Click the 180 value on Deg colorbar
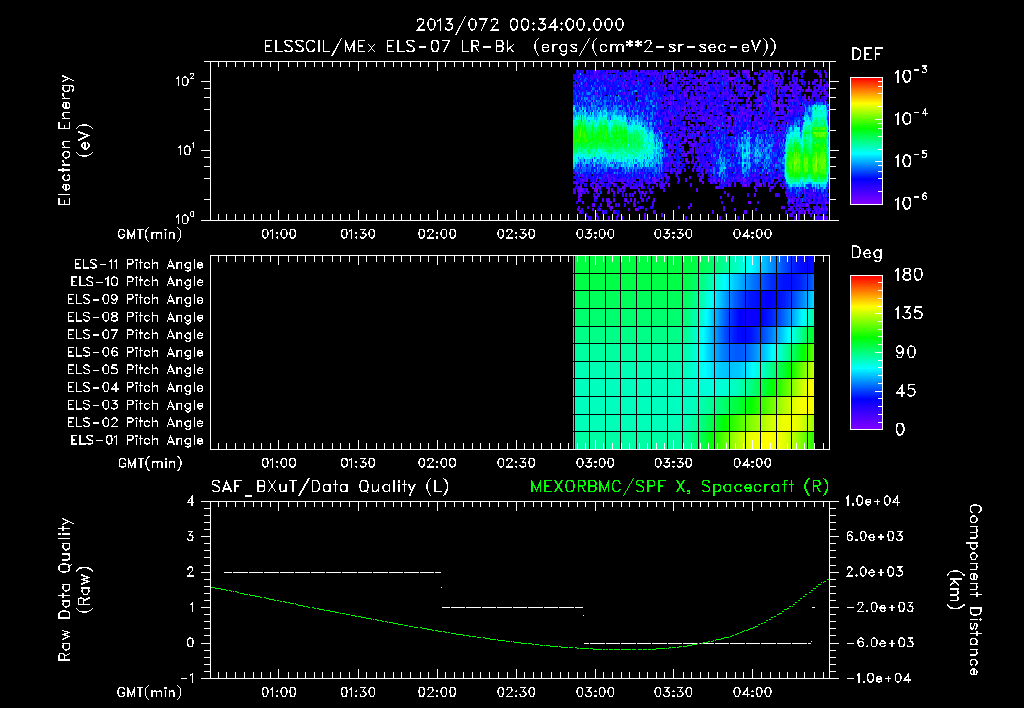 point(908,275)
